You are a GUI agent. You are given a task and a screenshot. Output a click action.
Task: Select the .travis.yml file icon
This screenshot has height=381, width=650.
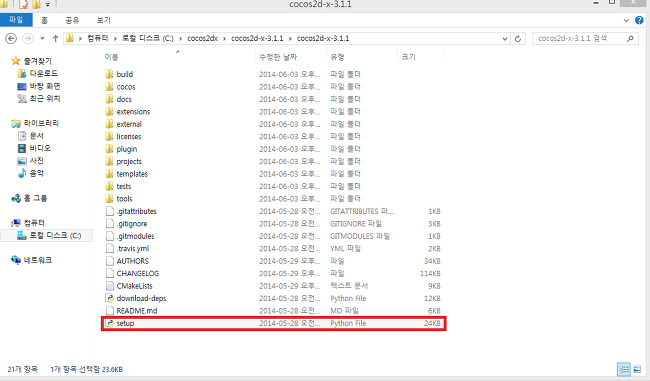pos(109,248)
